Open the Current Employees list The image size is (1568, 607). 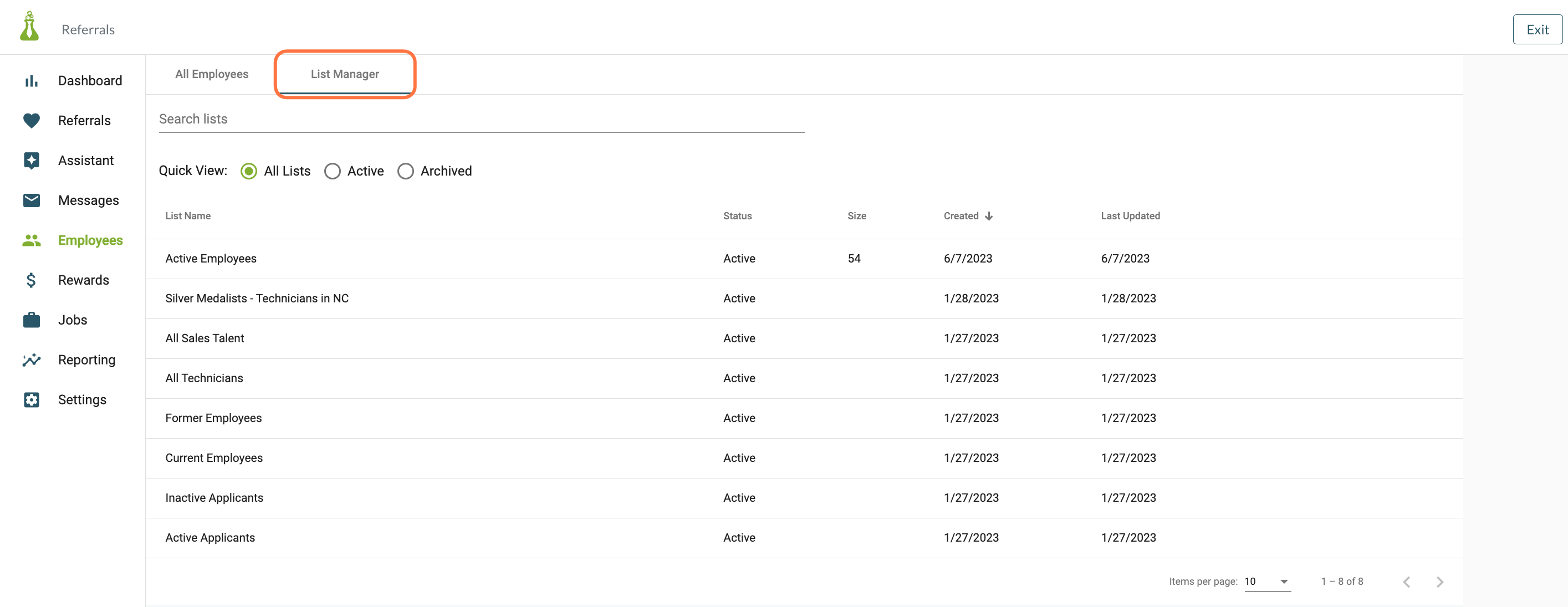(x=213, y=458)
